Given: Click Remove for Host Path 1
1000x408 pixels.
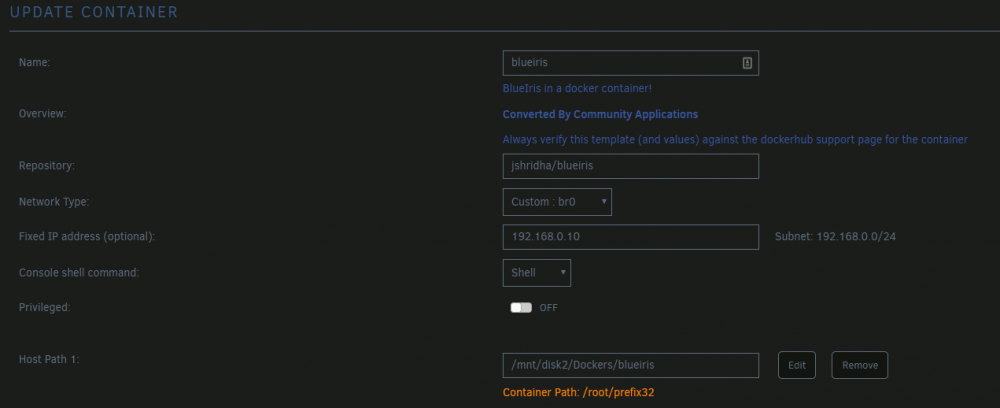Looking at the screenshot, I should [x=860, y=365].
